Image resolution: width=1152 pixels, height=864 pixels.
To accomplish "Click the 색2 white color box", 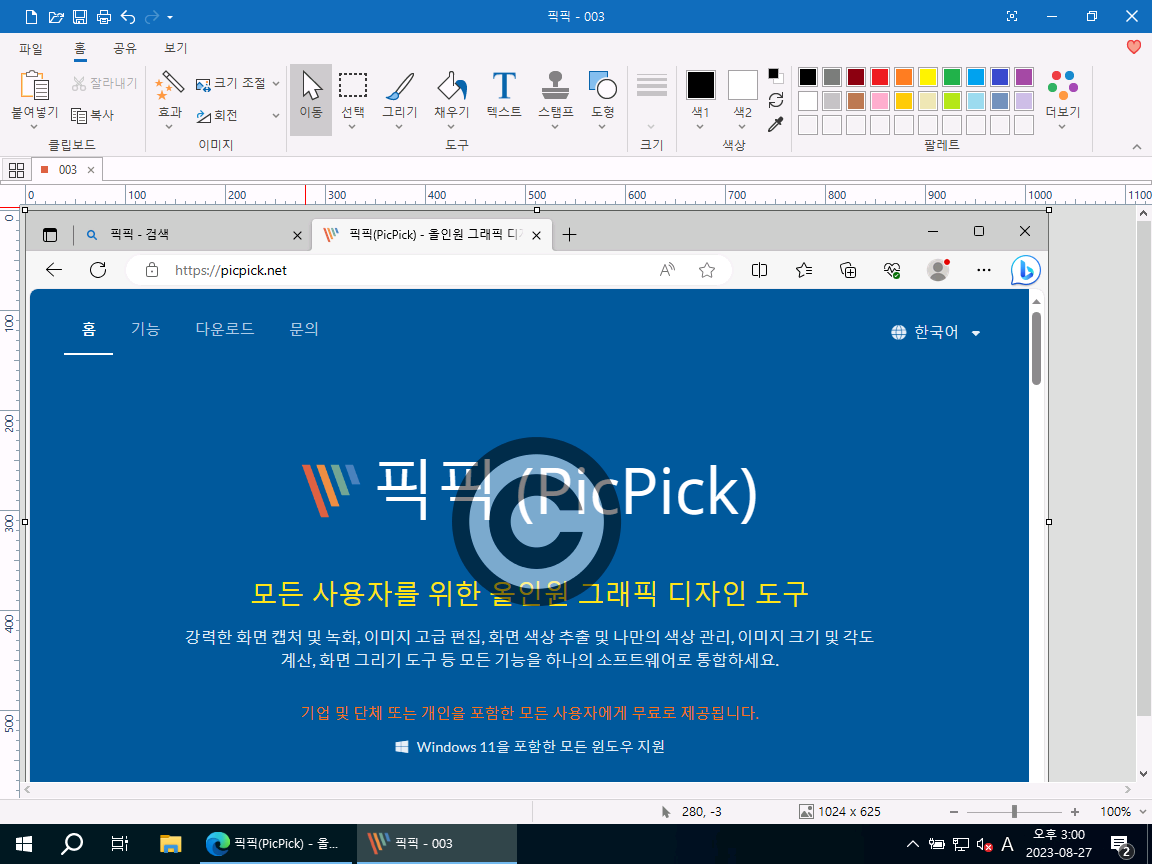I will [743, 85].
